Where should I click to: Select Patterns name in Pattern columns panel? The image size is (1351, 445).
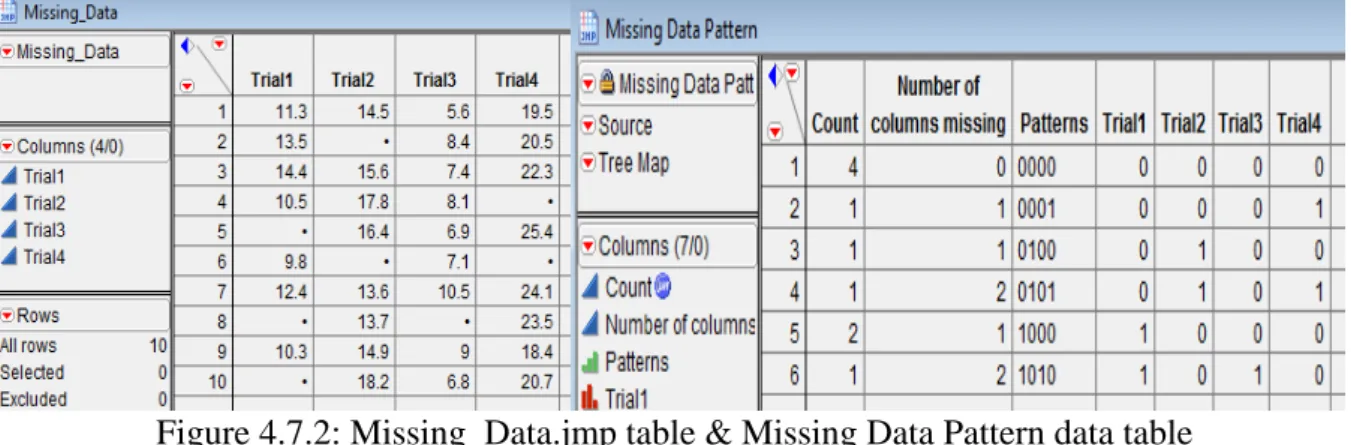click(x=636, y=361)
